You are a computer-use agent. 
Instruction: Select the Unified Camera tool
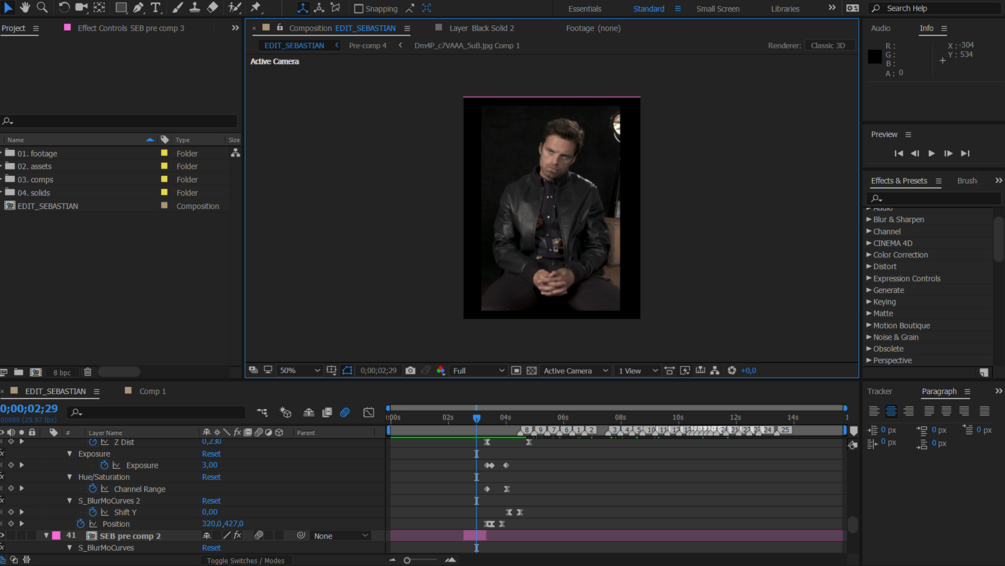pos(81,8)
